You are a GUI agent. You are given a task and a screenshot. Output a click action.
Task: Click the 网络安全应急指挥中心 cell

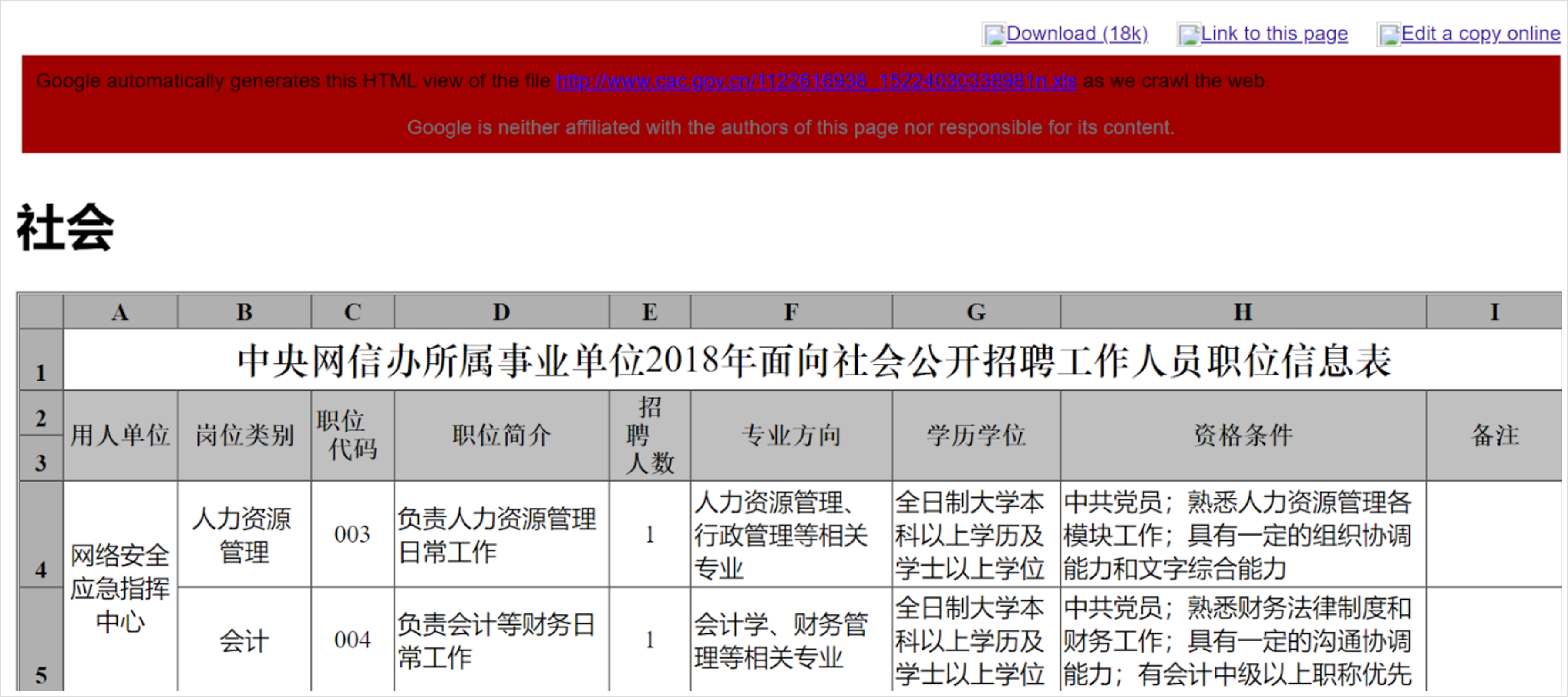pyautogui.click(x=121, y=587)
